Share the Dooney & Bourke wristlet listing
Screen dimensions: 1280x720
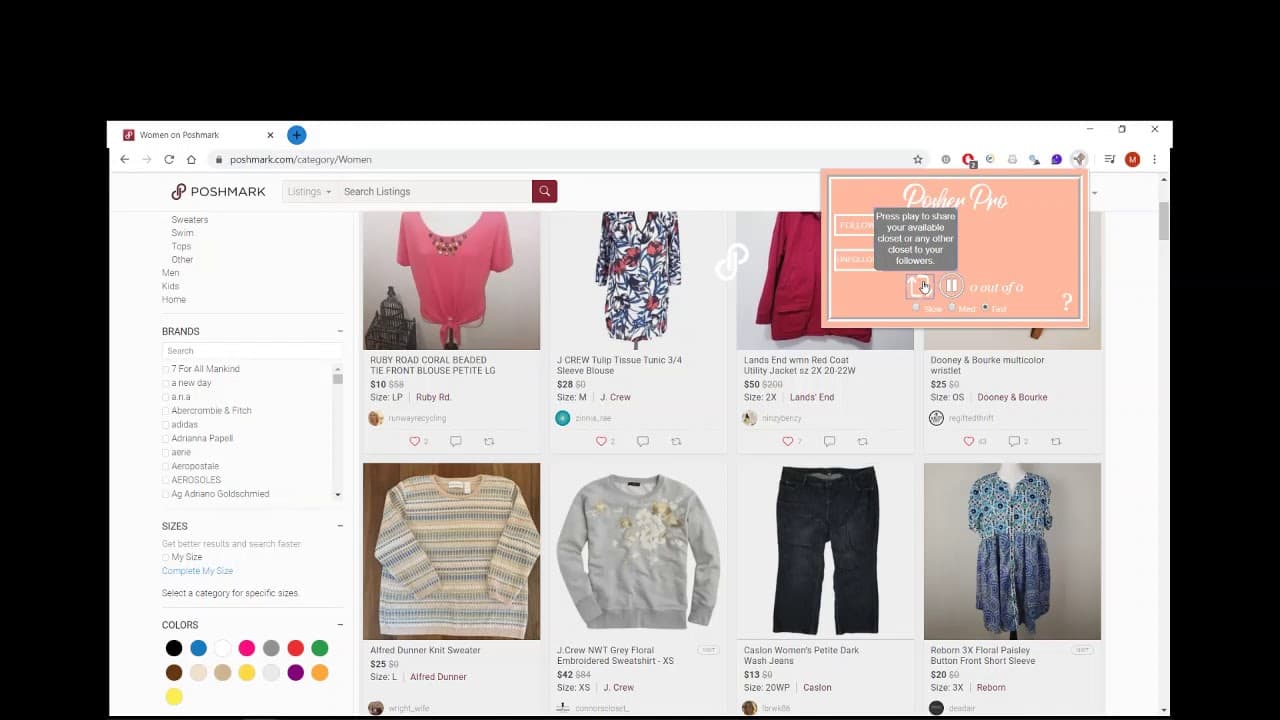[x=1055, y=441]
